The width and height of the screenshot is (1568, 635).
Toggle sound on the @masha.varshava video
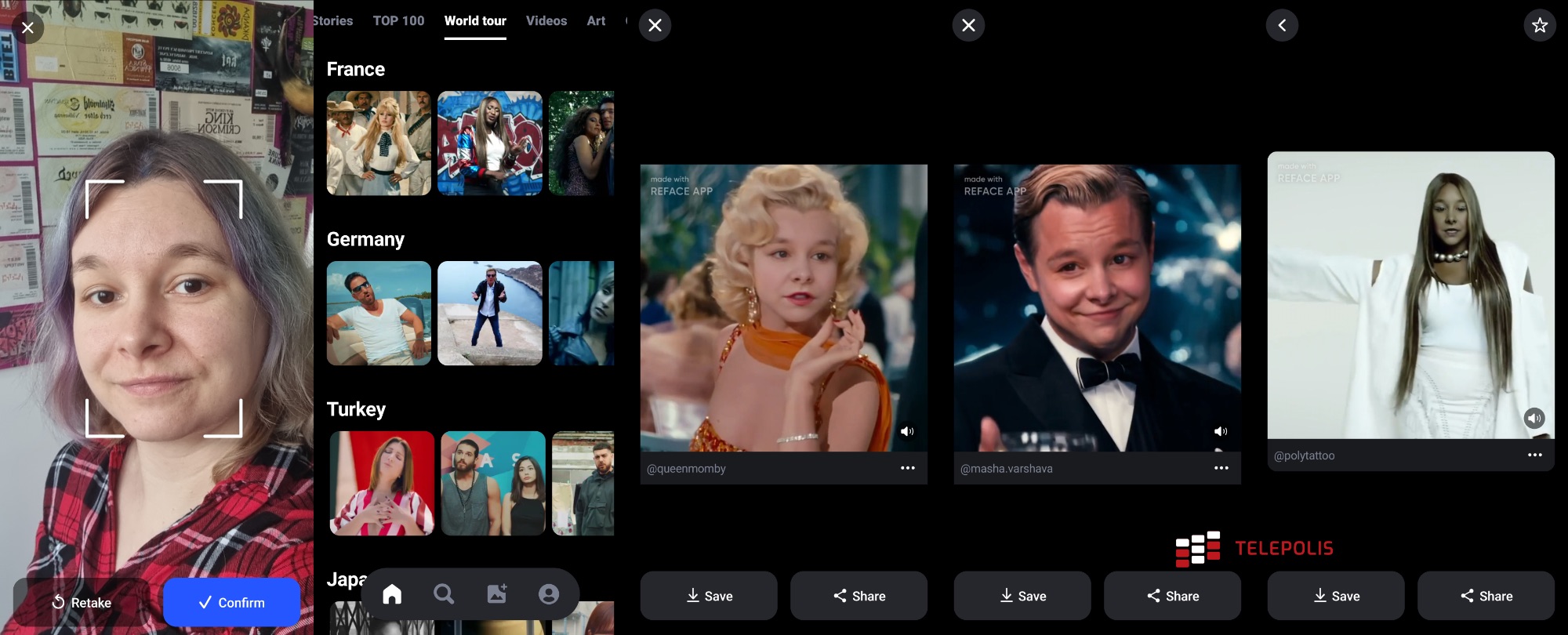1221,431
